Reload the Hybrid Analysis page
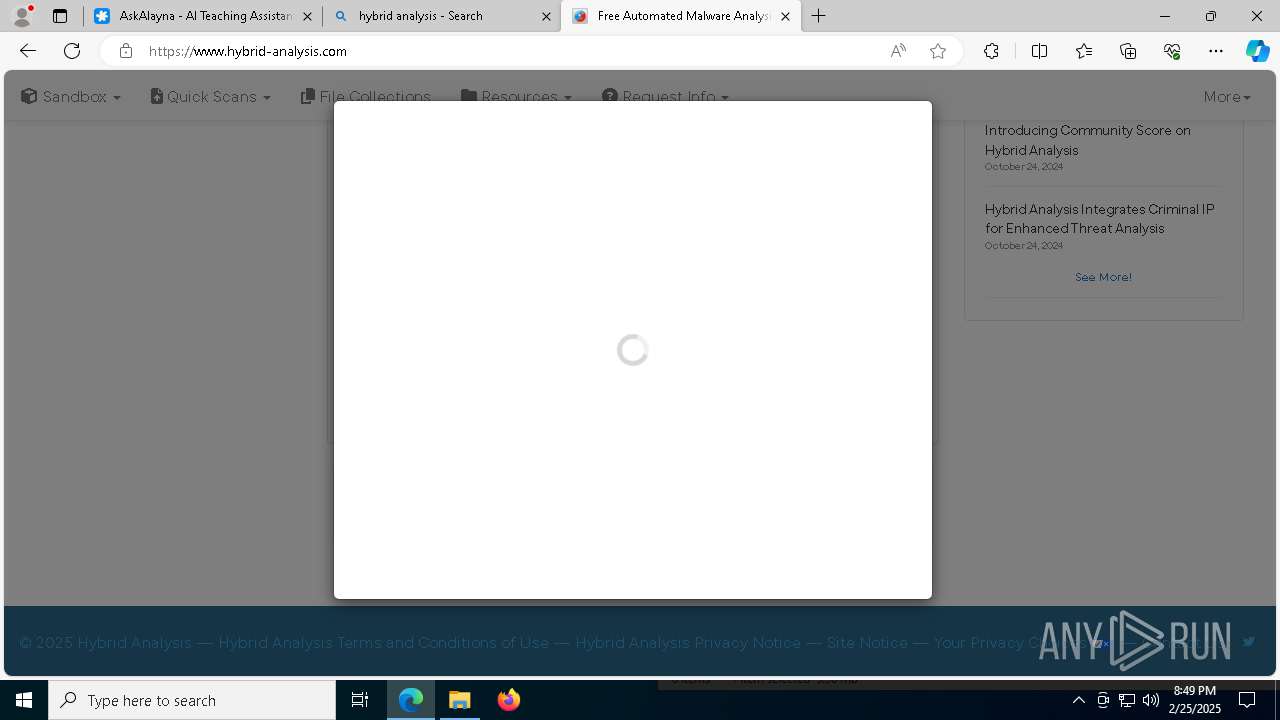The height and width of the screenshot is (720, 1280). click(72, 51)
